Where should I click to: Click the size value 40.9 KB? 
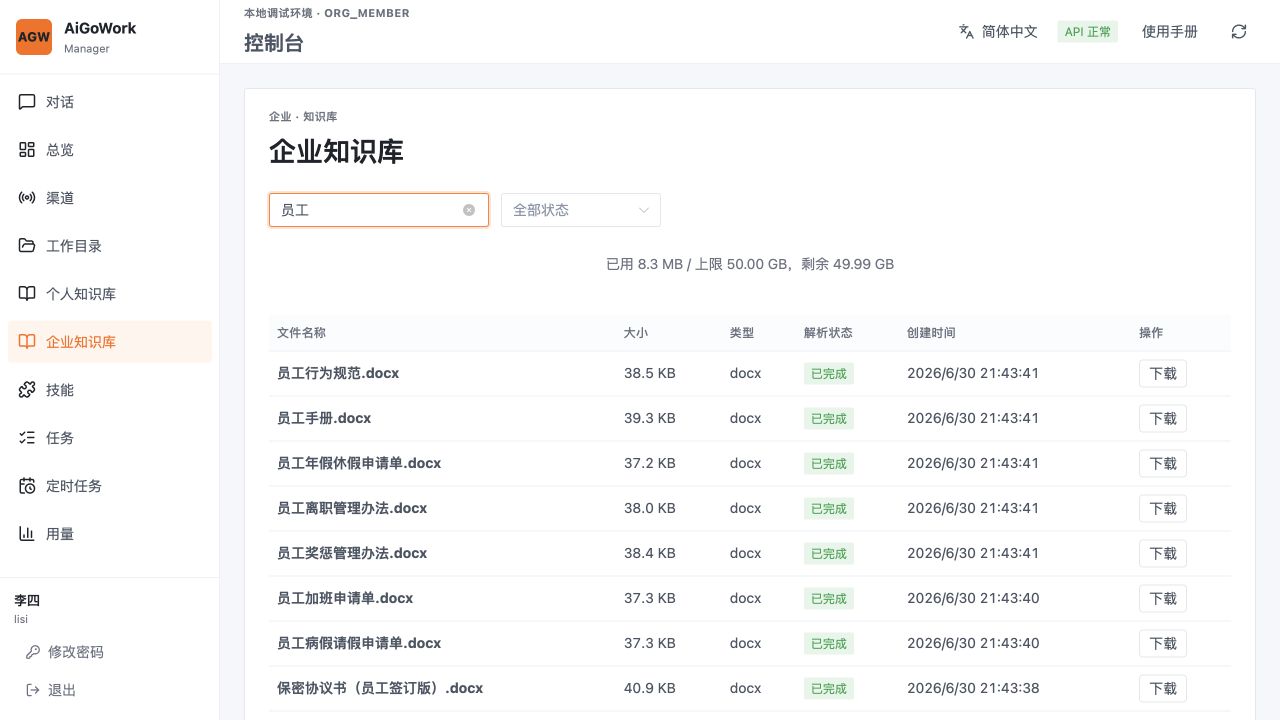point(650,688)
